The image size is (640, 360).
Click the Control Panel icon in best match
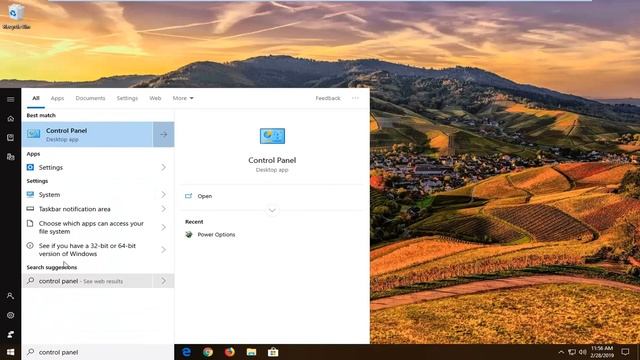[34, 134]
